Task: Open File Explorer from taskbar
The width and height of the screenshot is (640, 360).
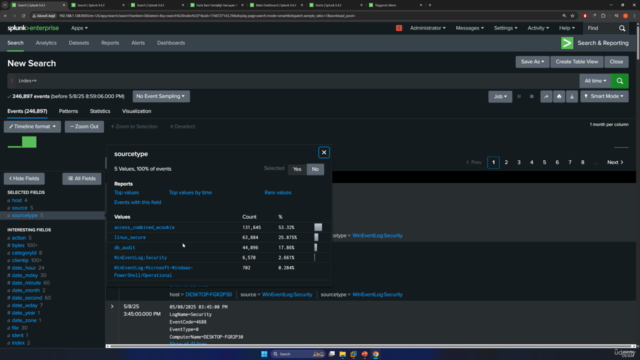Action: tap(342, 354)
